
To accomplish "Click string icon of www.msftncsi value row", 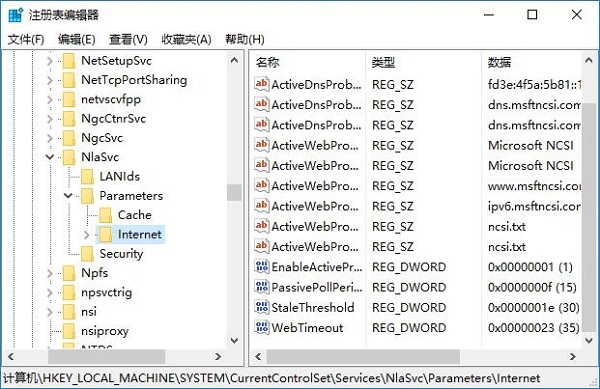I will pos(261,186).
